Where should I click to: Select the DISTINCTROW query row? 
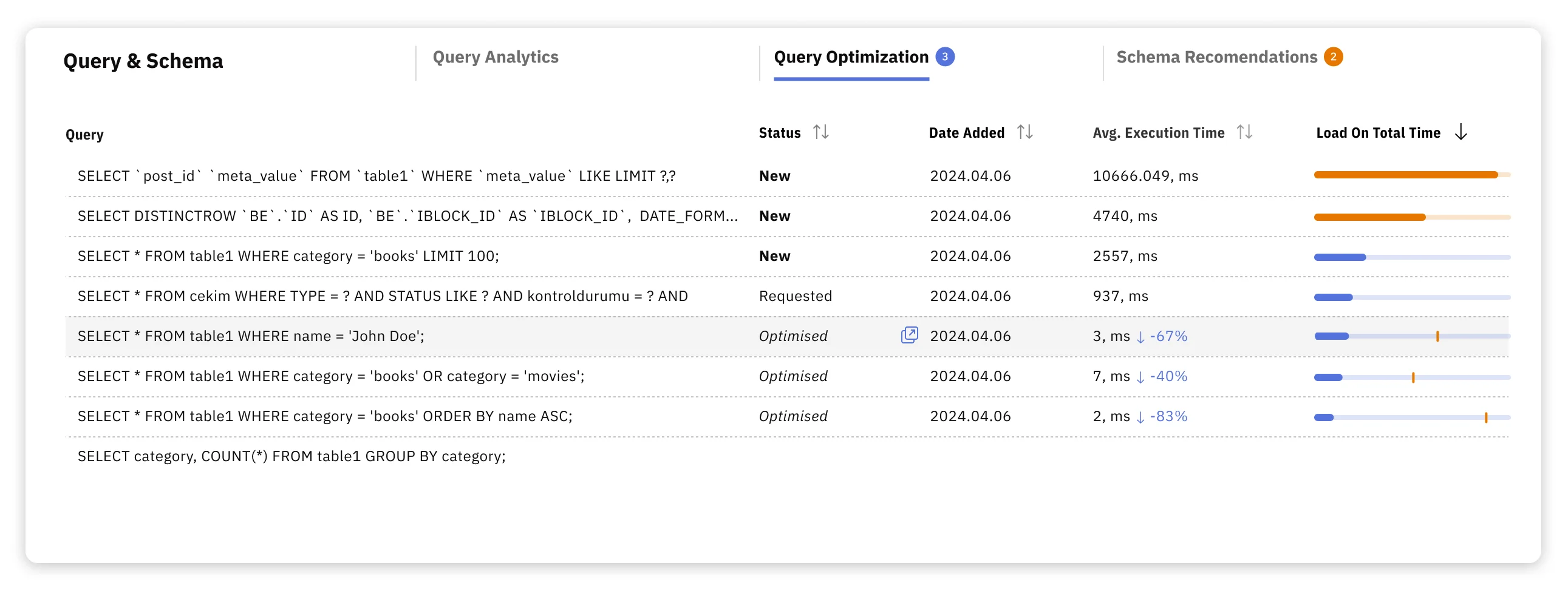407,215
